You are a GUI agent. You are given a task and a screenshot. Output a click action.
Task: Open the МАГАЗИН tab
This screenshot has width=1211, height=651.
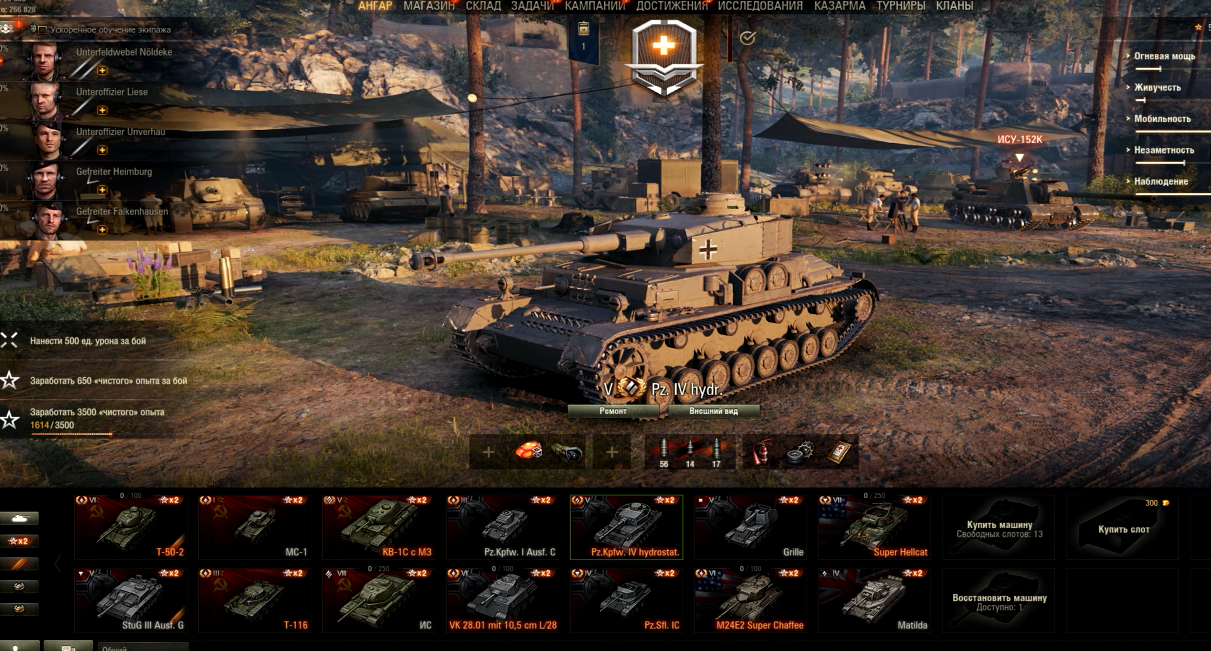tap(429, 6)
